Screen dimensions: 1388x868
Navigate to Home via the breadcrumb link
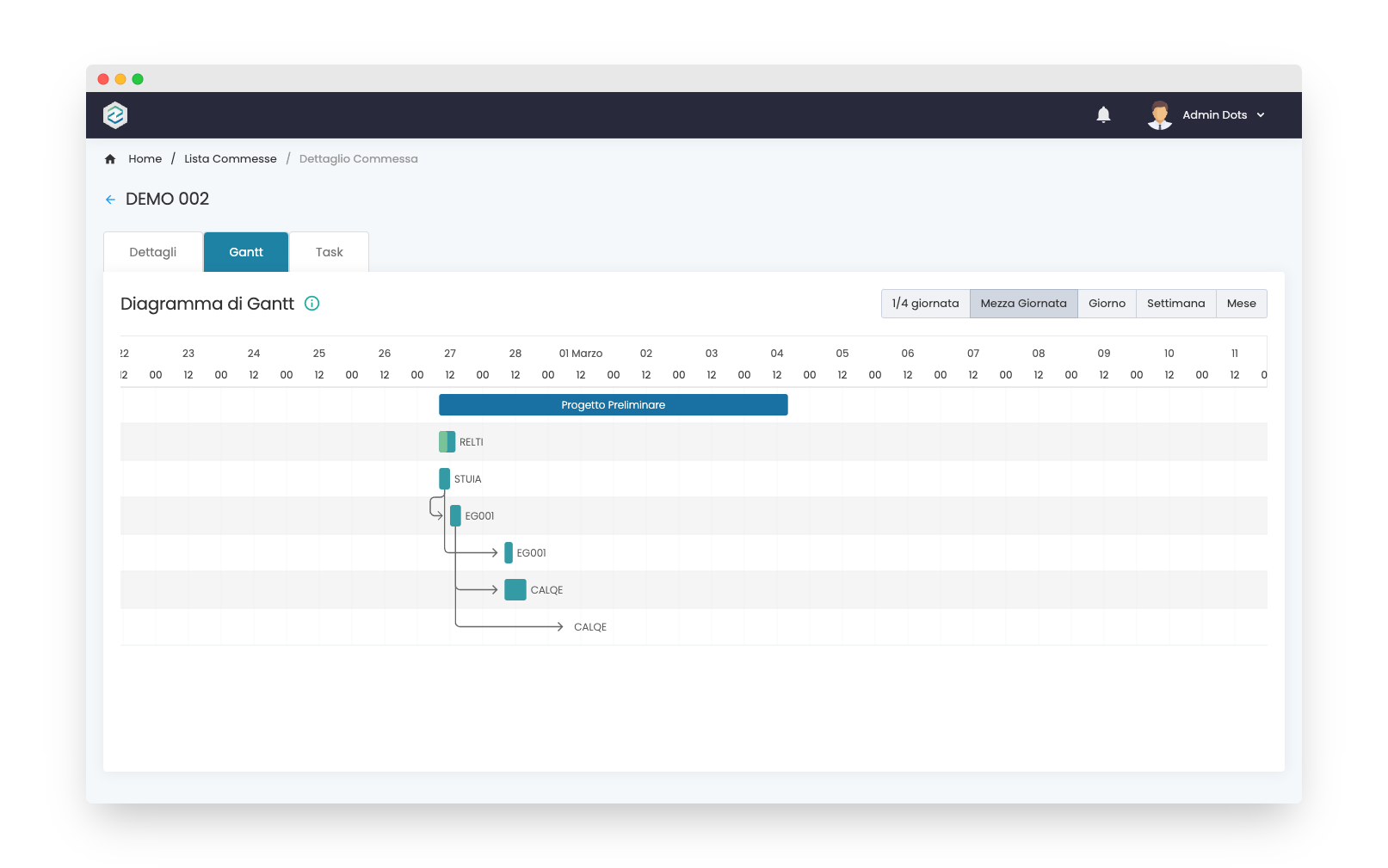pos(145,158)
